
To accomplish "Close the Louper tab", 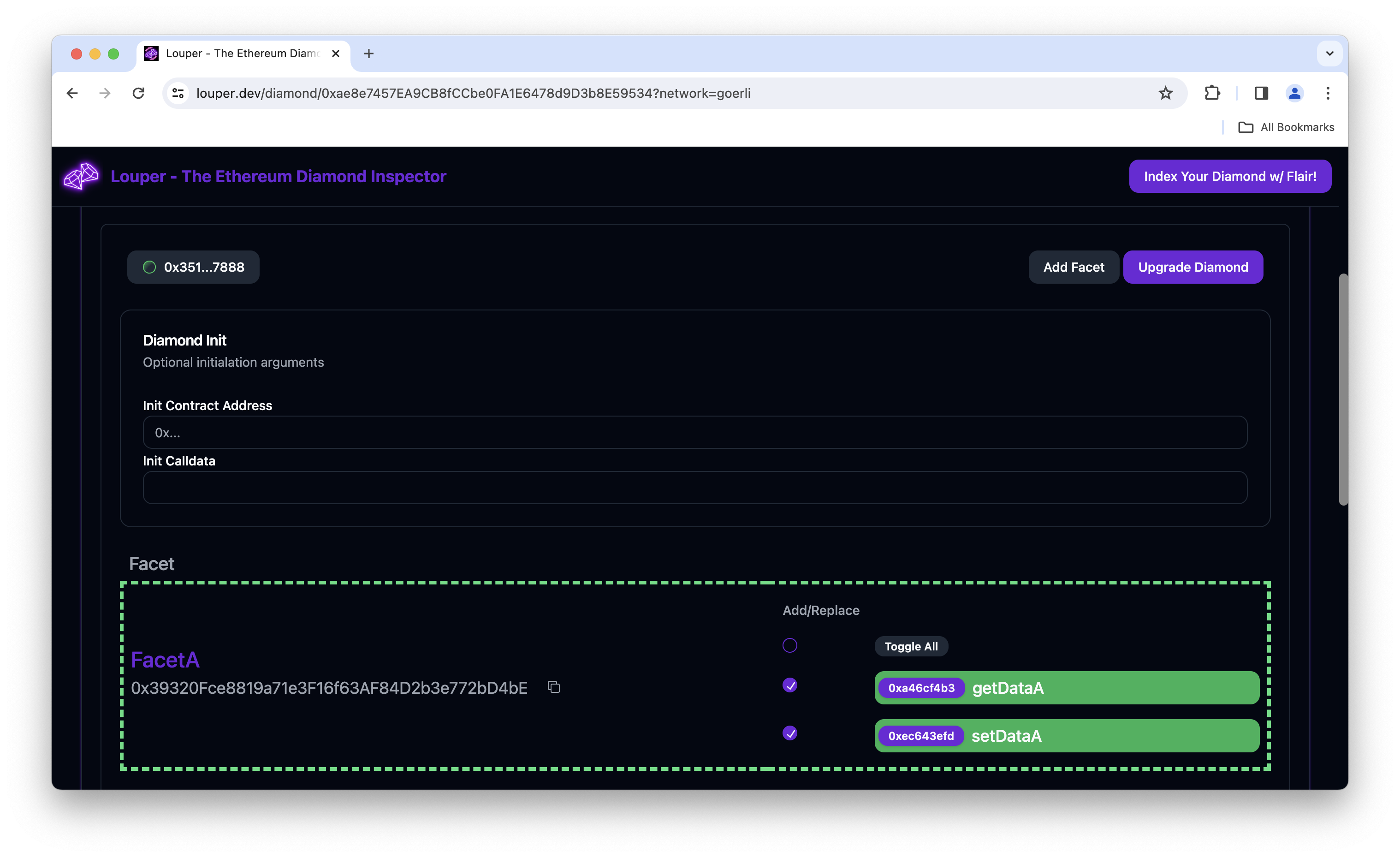I will pyautogui.click(x=336, y=54).
